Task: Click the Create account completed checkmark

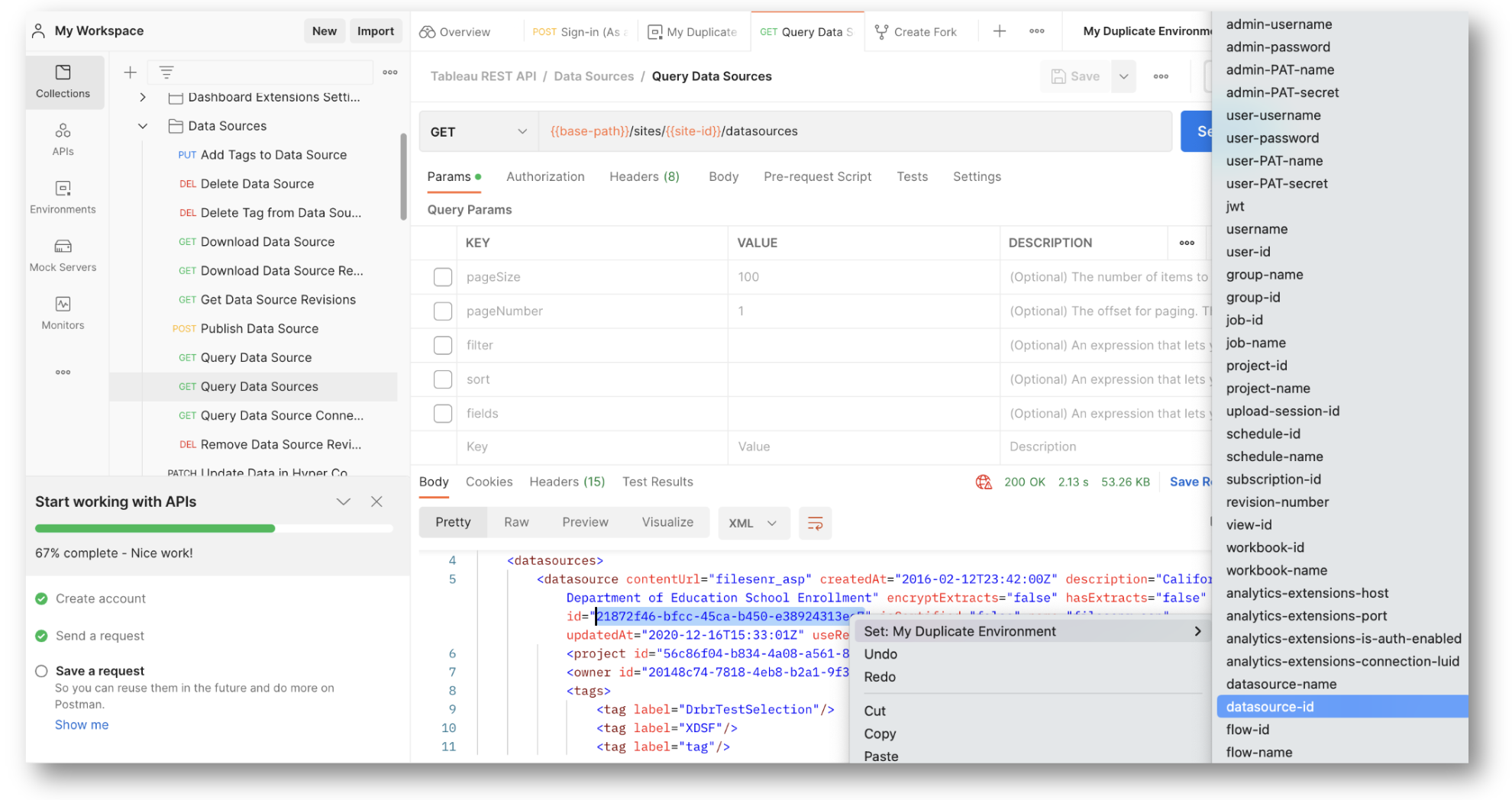Action: point(41,599)
